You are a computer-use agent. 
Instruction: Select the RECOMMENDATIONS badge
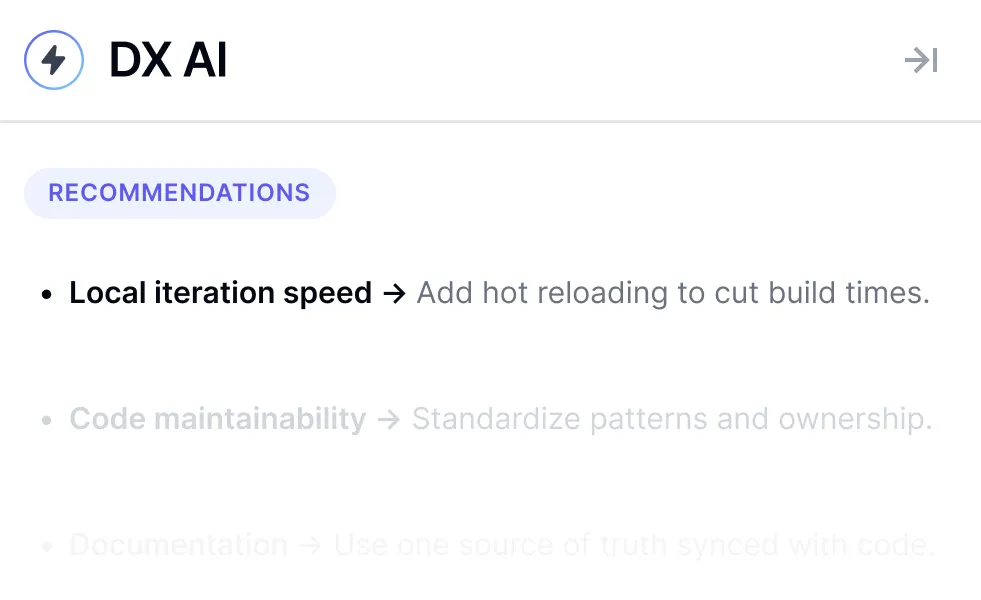pos(179,193)
